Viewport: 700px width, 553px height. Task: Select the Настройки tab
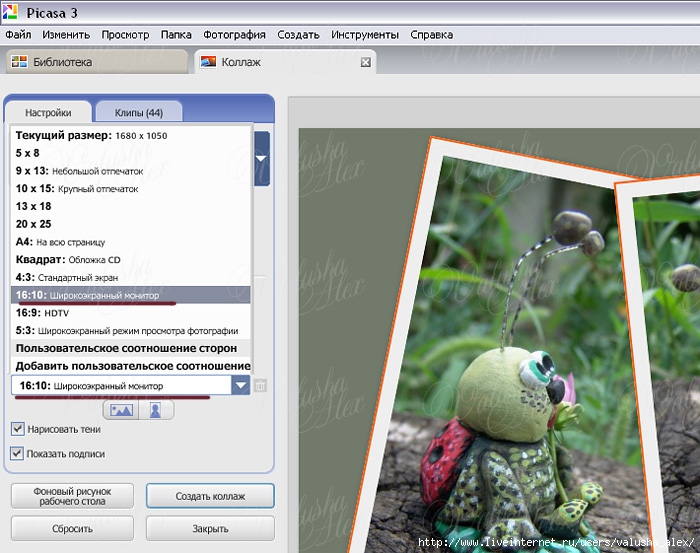click(48, 112)
